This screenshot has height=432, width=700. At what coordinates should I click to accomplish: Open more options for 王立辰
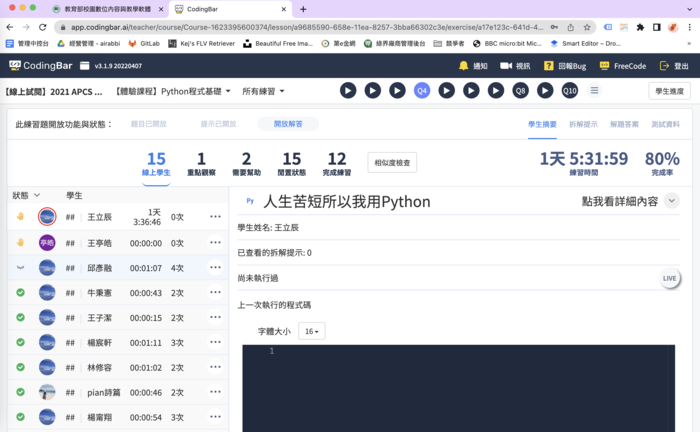point(215,217)
